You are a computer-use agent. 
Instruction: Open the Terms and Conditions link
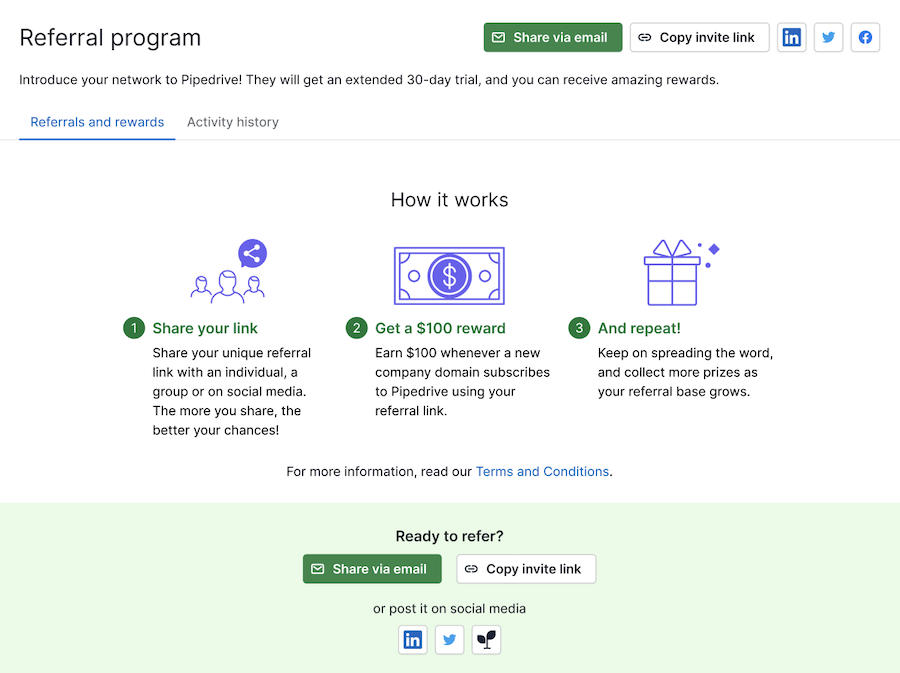[542, 471]
